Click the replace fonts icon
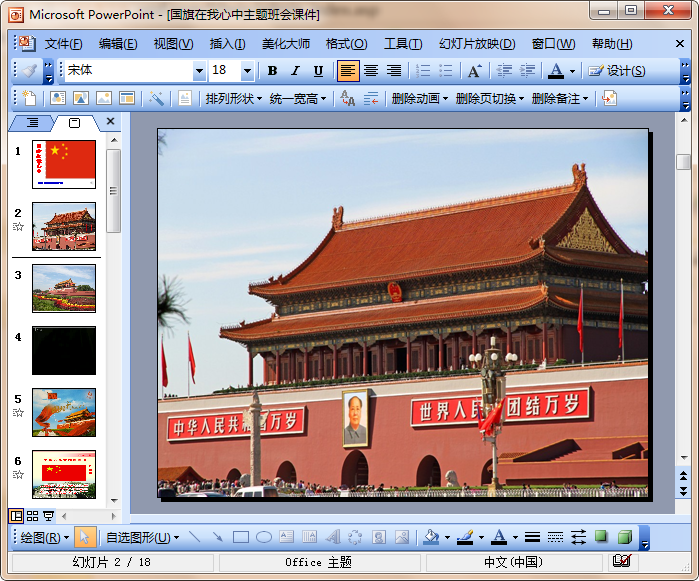Image resolution: width=699 pixels, height=581 pixels. click(x=347, y=98)
